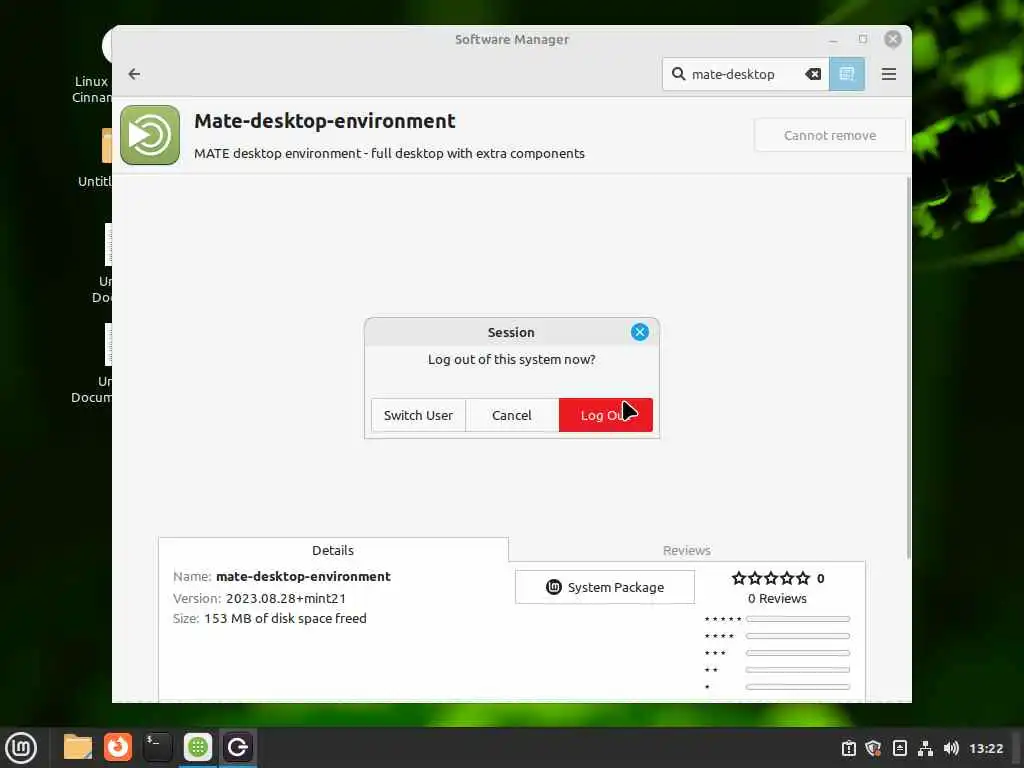Click into the mate-desktop search field

coord(744,74)
